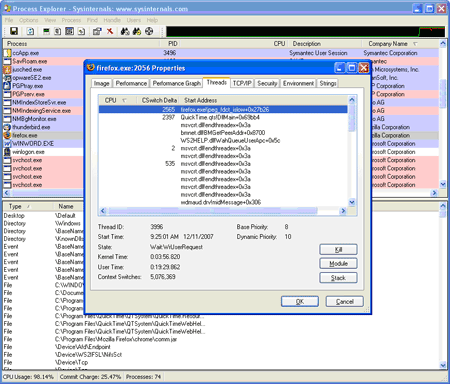The width and height of the screenshot is (450, 384).
Task: Open System Information via toolbar icon
Action: point(46,31)
